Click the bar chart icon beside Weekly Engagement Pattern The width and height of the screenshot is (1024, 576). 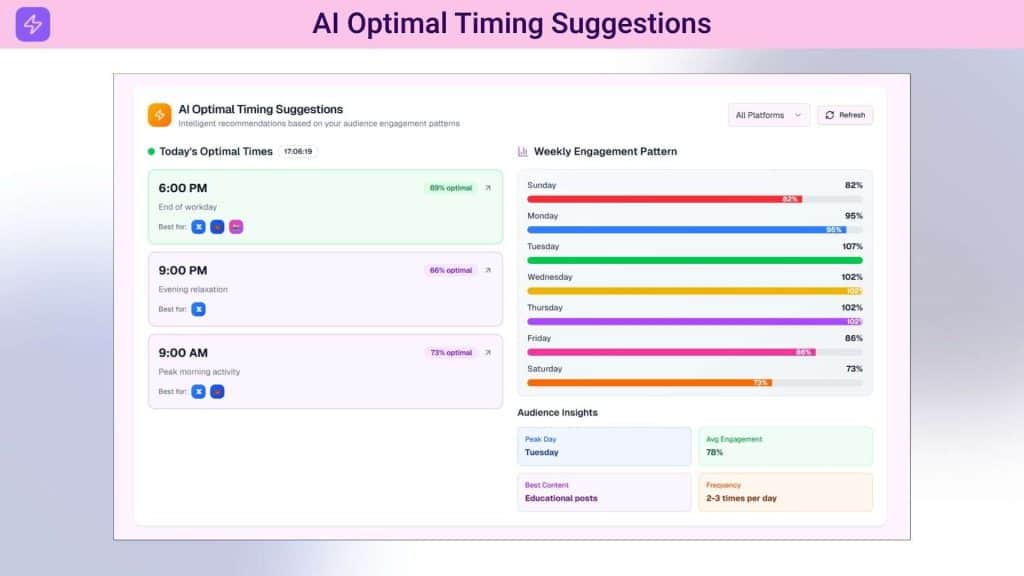[523, 151]
